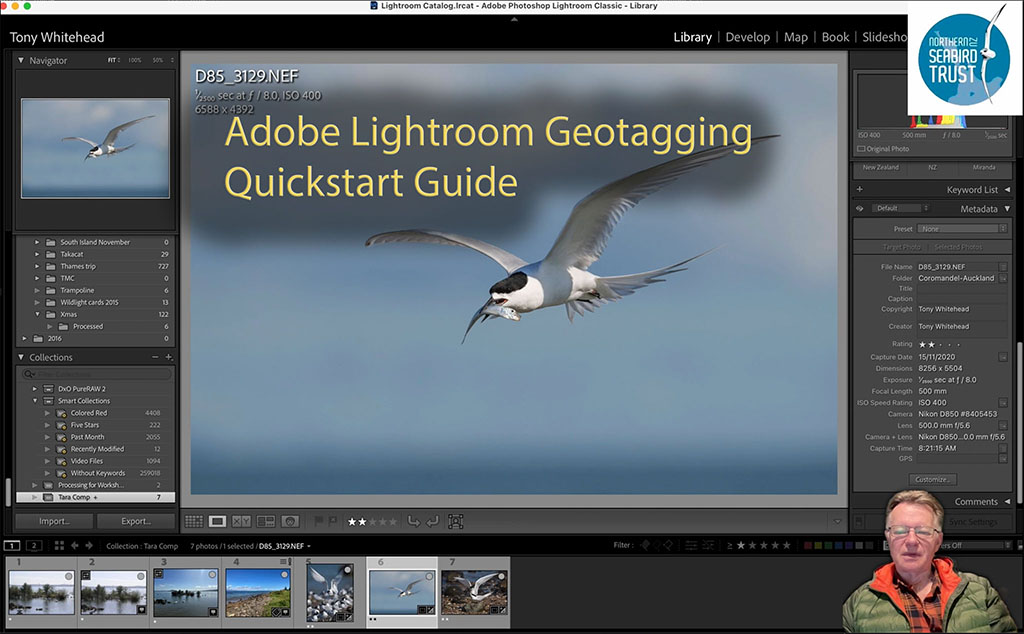1024x634 pixels.
Task: Open the Default metadata view dropdown
Action: point(900,208)
